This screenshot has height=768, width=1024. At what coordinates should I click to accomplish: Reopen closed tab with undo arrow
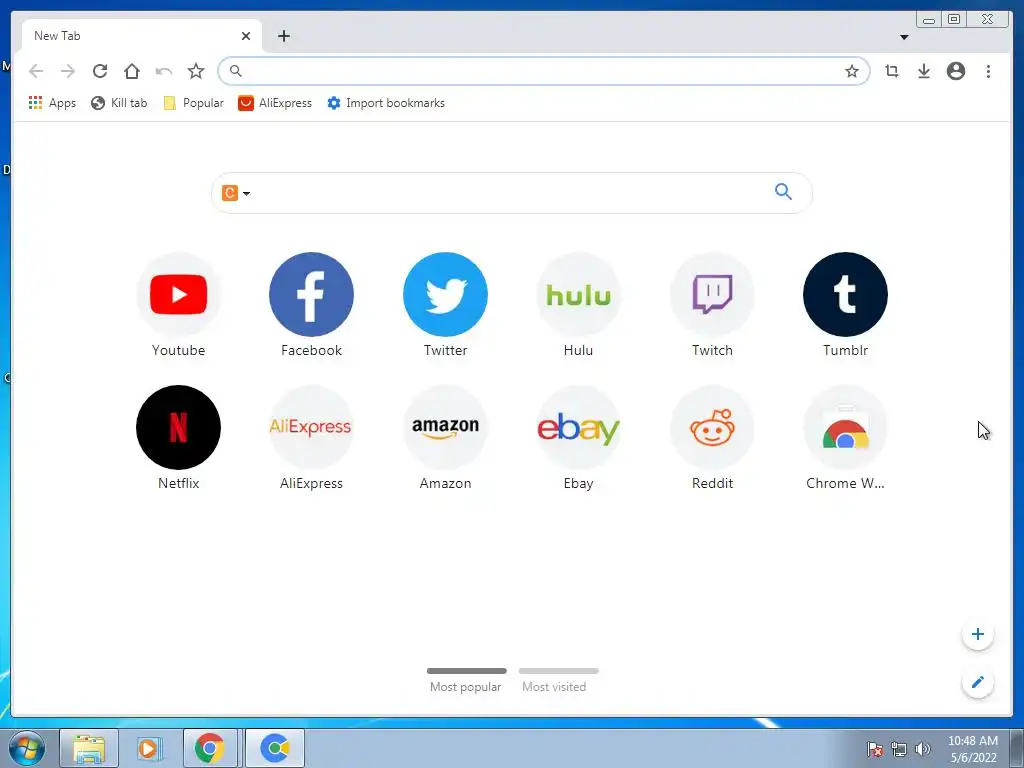pos(164,71)
